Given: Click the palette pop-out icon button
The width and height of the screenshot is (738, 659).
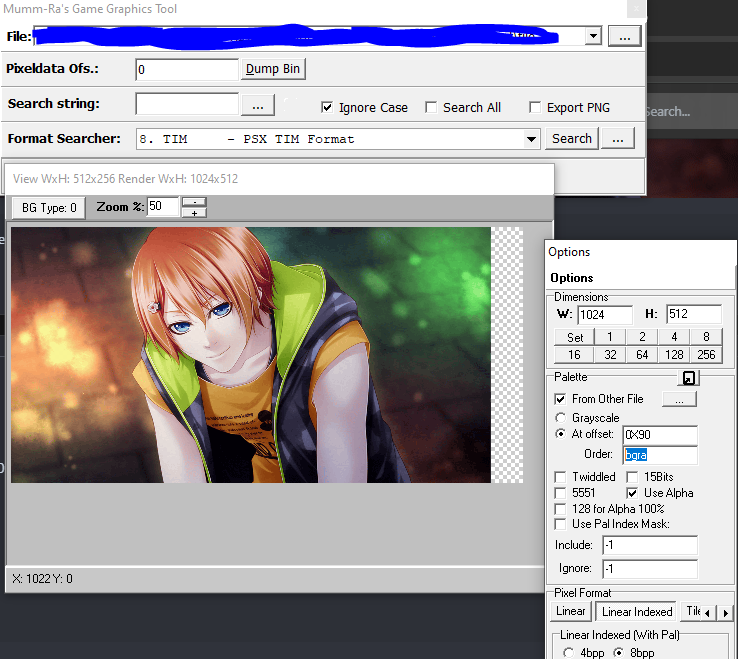Looking at the screenshot, I should (689, 377).
